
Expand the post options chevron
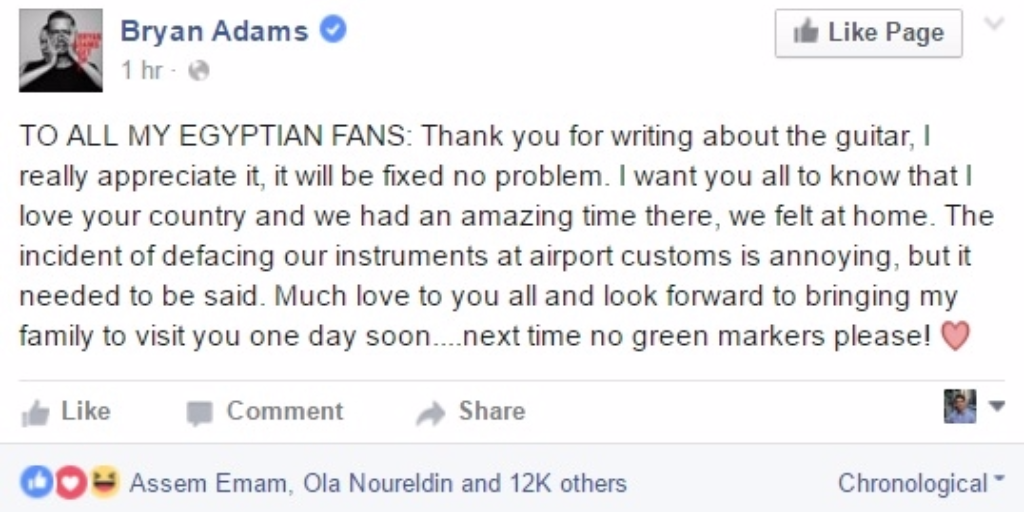coord(994,24)
